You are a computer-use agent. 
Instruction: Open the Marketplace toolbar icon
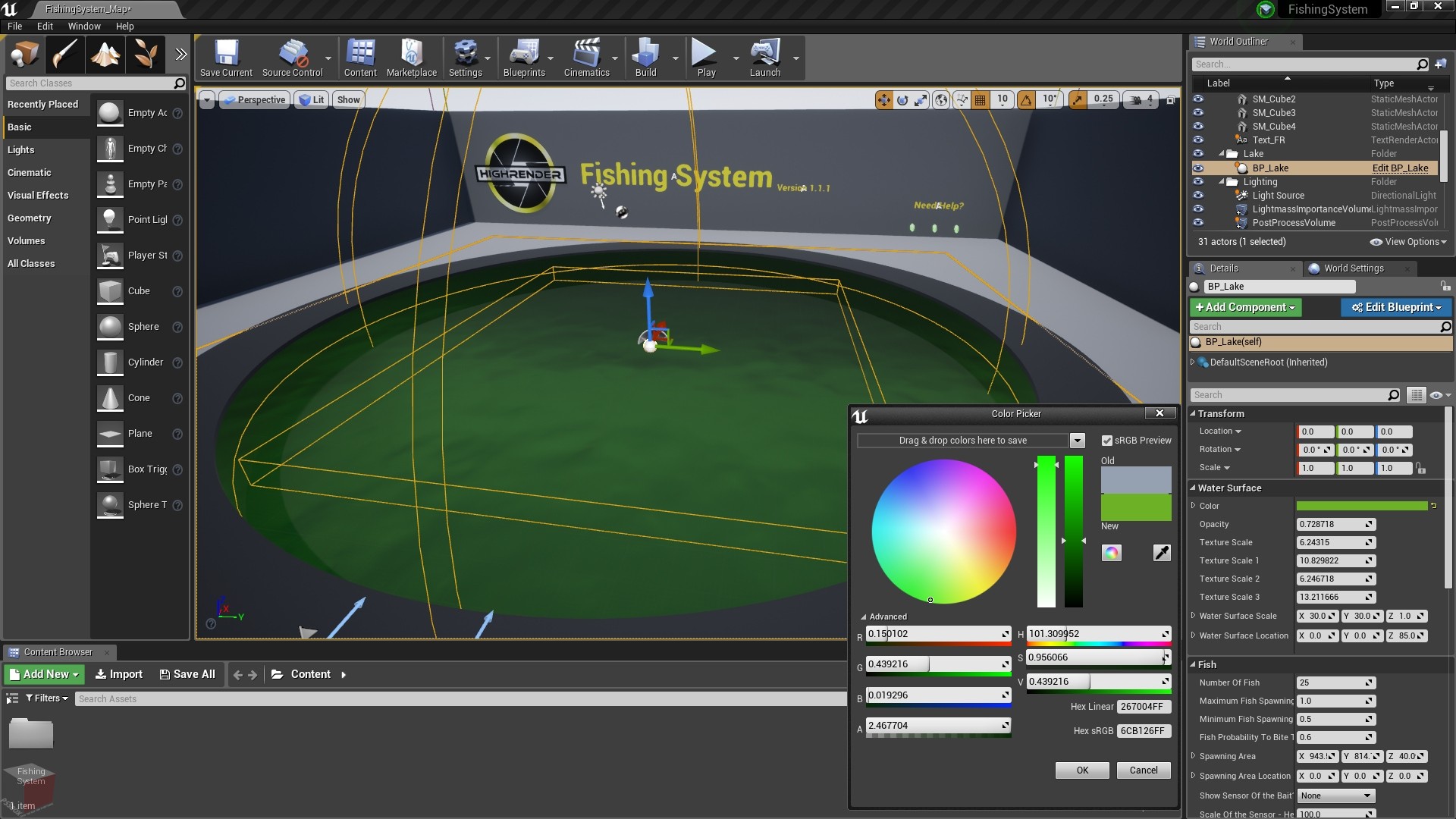pos(411,58)
